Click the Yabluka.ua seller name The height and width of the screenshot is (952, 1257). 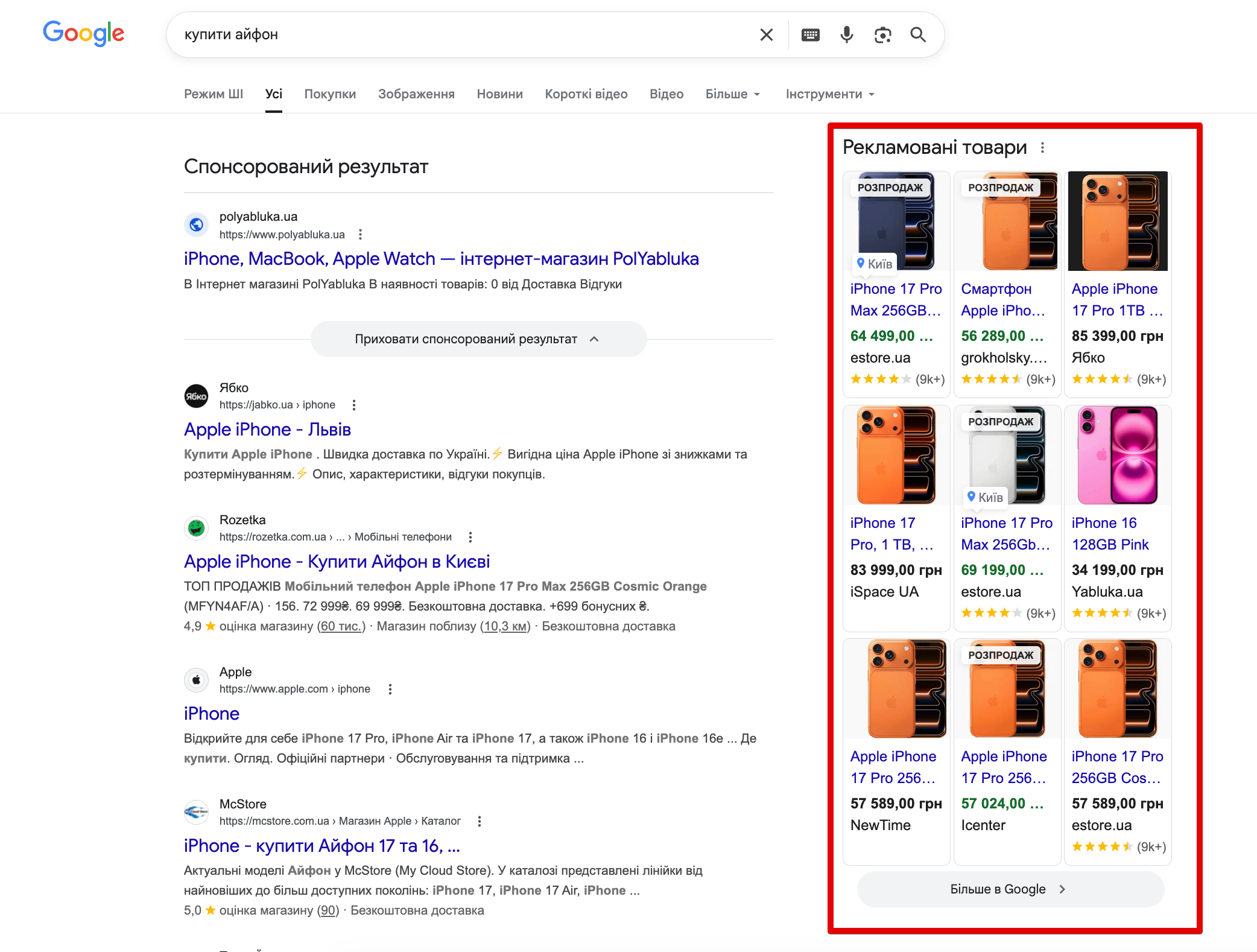pos(1107,592)
